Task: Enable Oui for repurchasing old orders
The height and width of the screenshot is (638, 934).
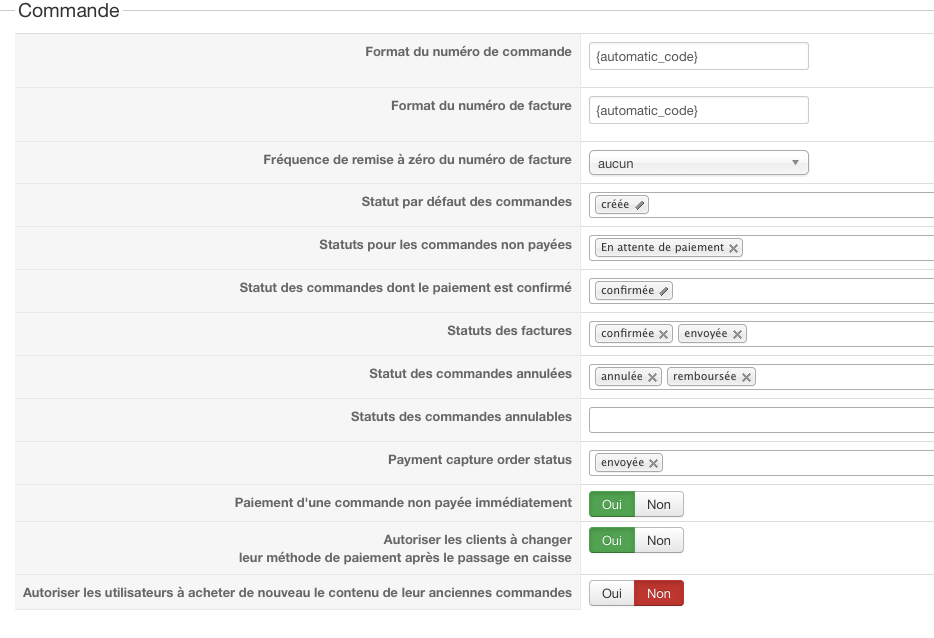Action: [612, 594]
